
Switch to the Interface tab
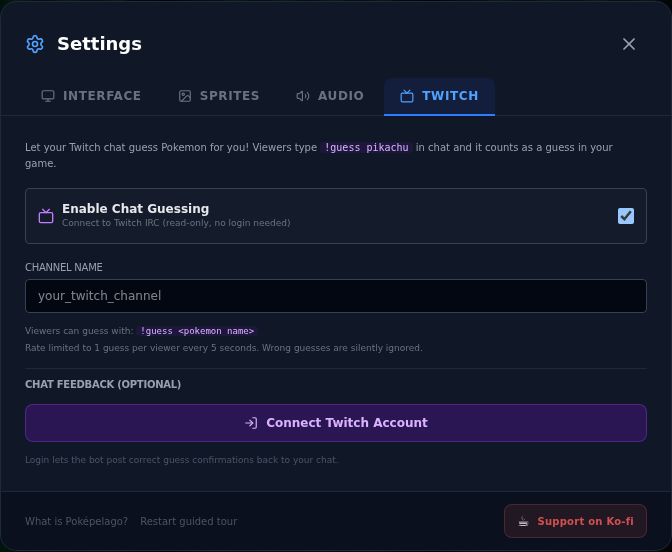pos(91,96)
